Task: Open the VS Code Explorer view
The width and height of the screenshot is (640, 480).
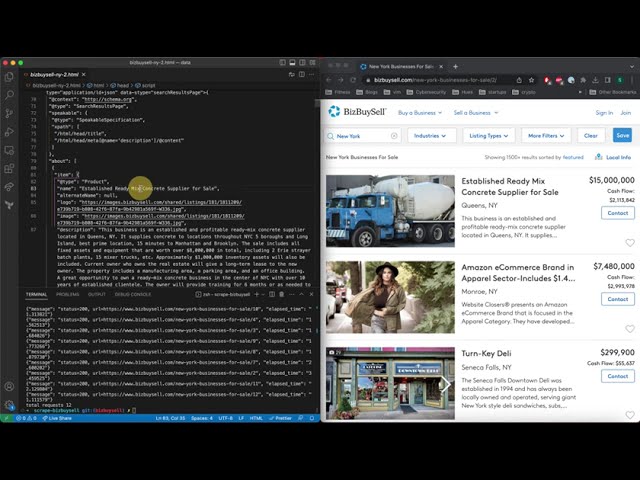Action: tap(9, 77)
